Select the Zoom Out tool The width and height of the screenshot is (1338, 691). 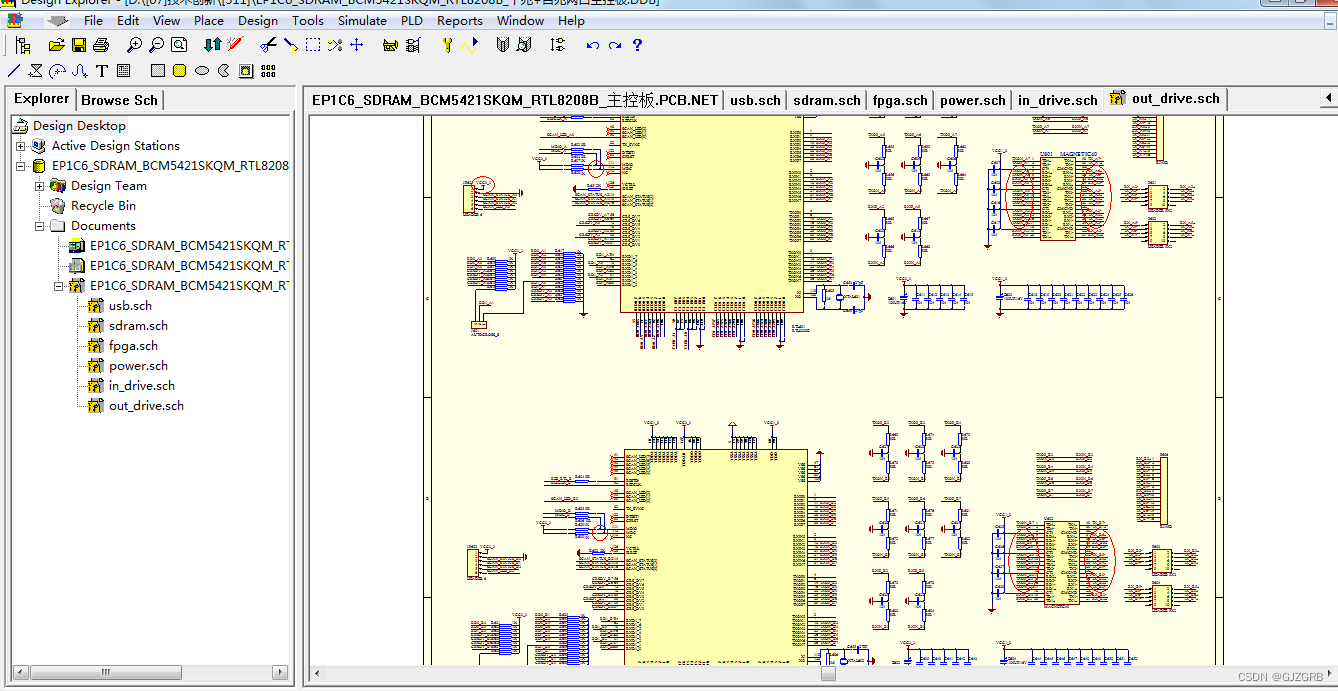coord(155,45)
